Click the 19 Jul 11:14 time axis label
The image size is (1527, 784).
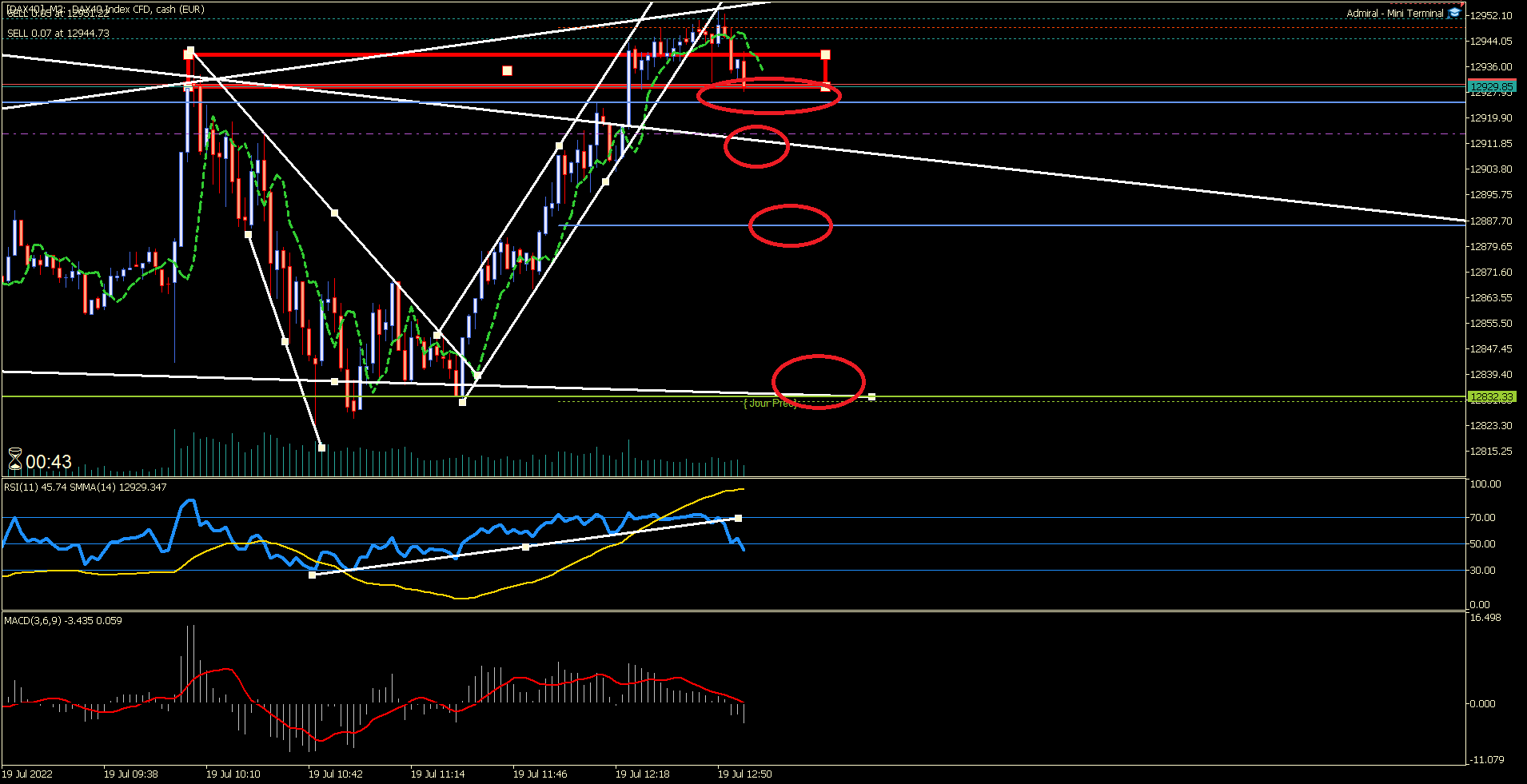tap(438, 774)
